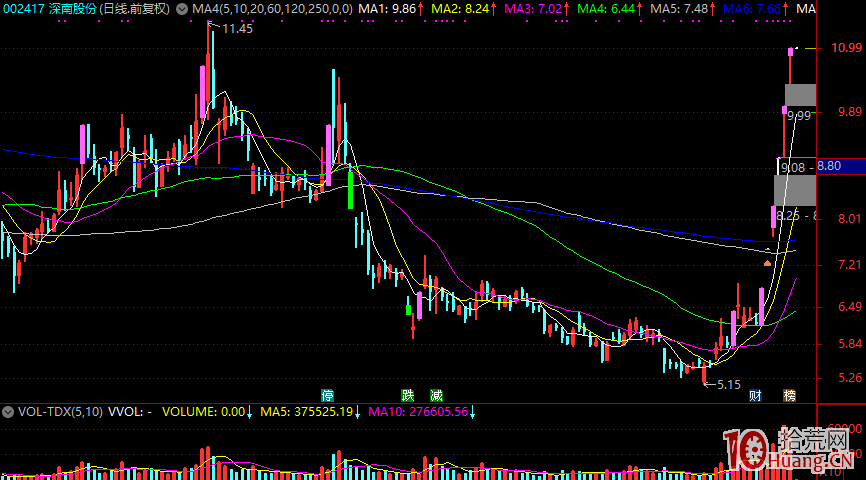Click the 减 holdings reduction marker
The width and height of the screenshot is (866, 480).
click(436, 395)
